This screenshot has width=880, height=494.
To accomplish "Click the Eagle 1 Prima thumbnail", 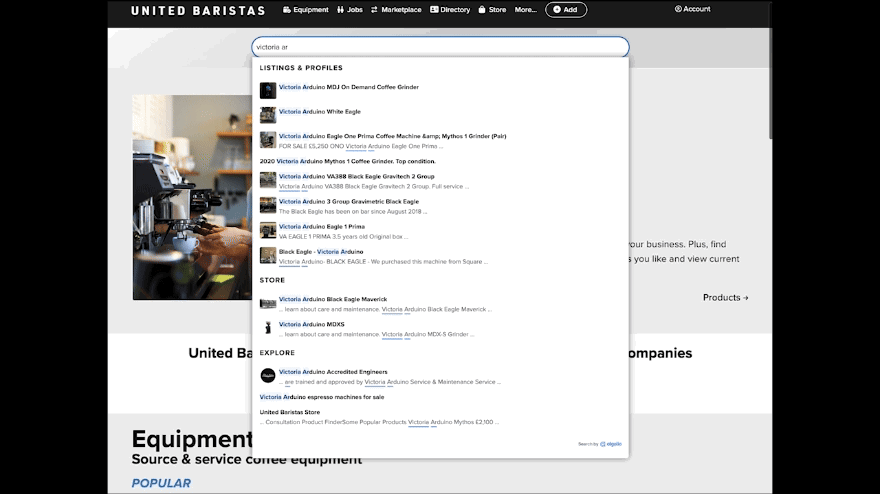I will (268, 230).
